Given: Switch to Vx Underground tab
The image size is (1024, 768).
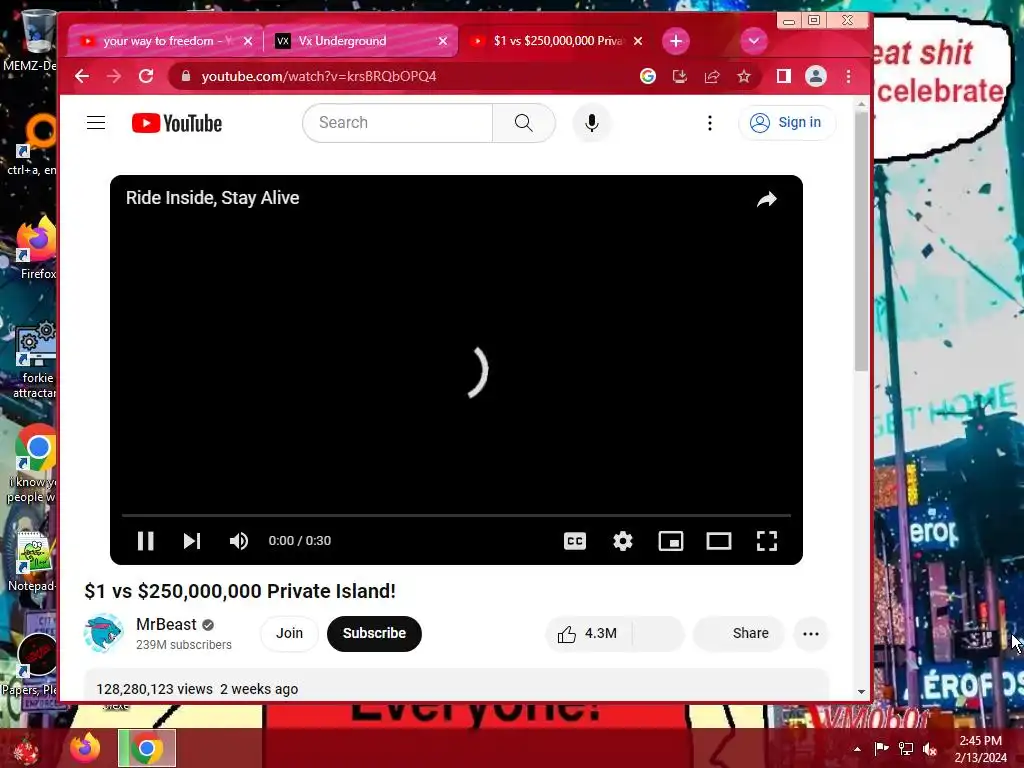Looking at the screenshot, I should (361, 41).
